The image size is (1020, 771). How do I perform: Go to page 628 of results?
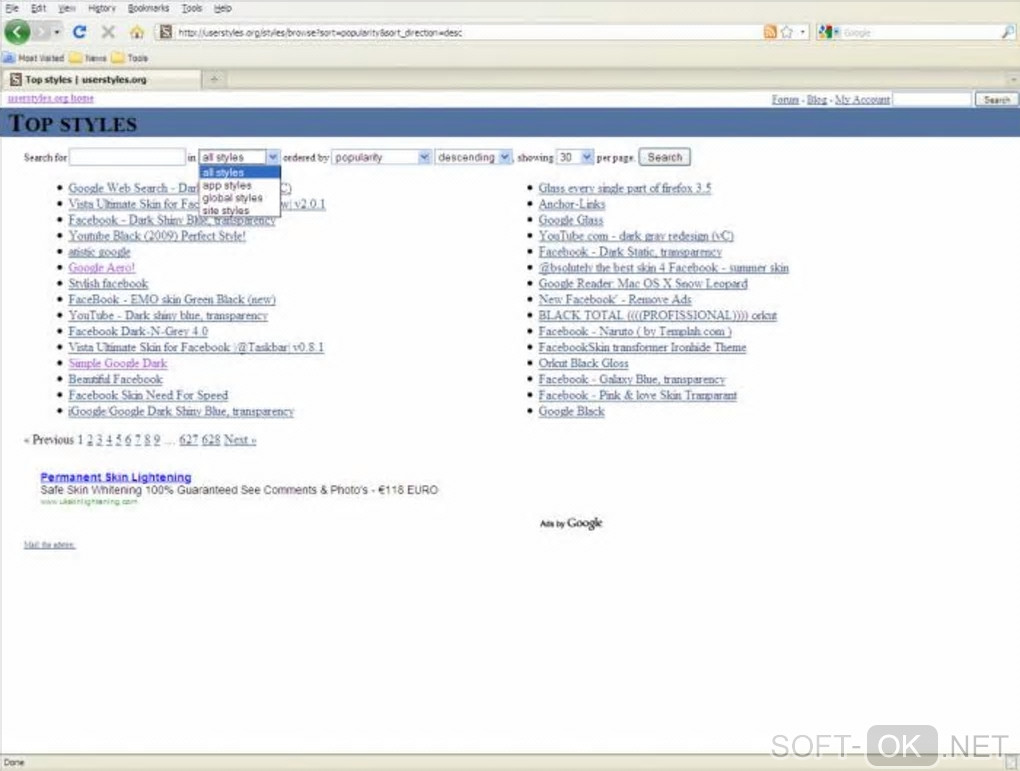coord(211,440)
